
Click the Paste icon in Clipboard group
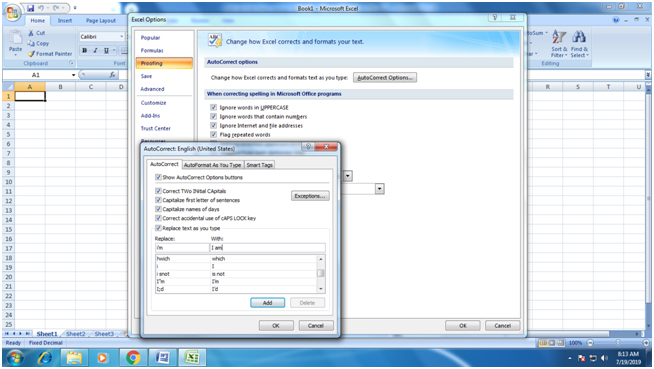pyautogui.click(x=16, y=38)
